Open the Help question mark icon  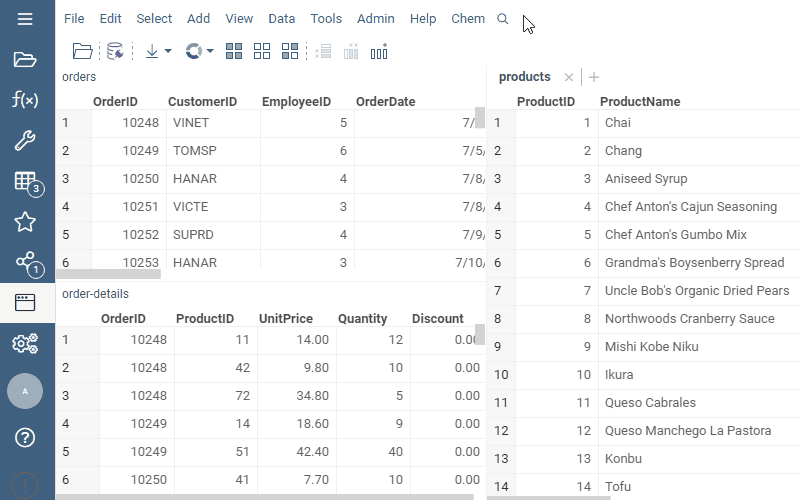(25, 437)
